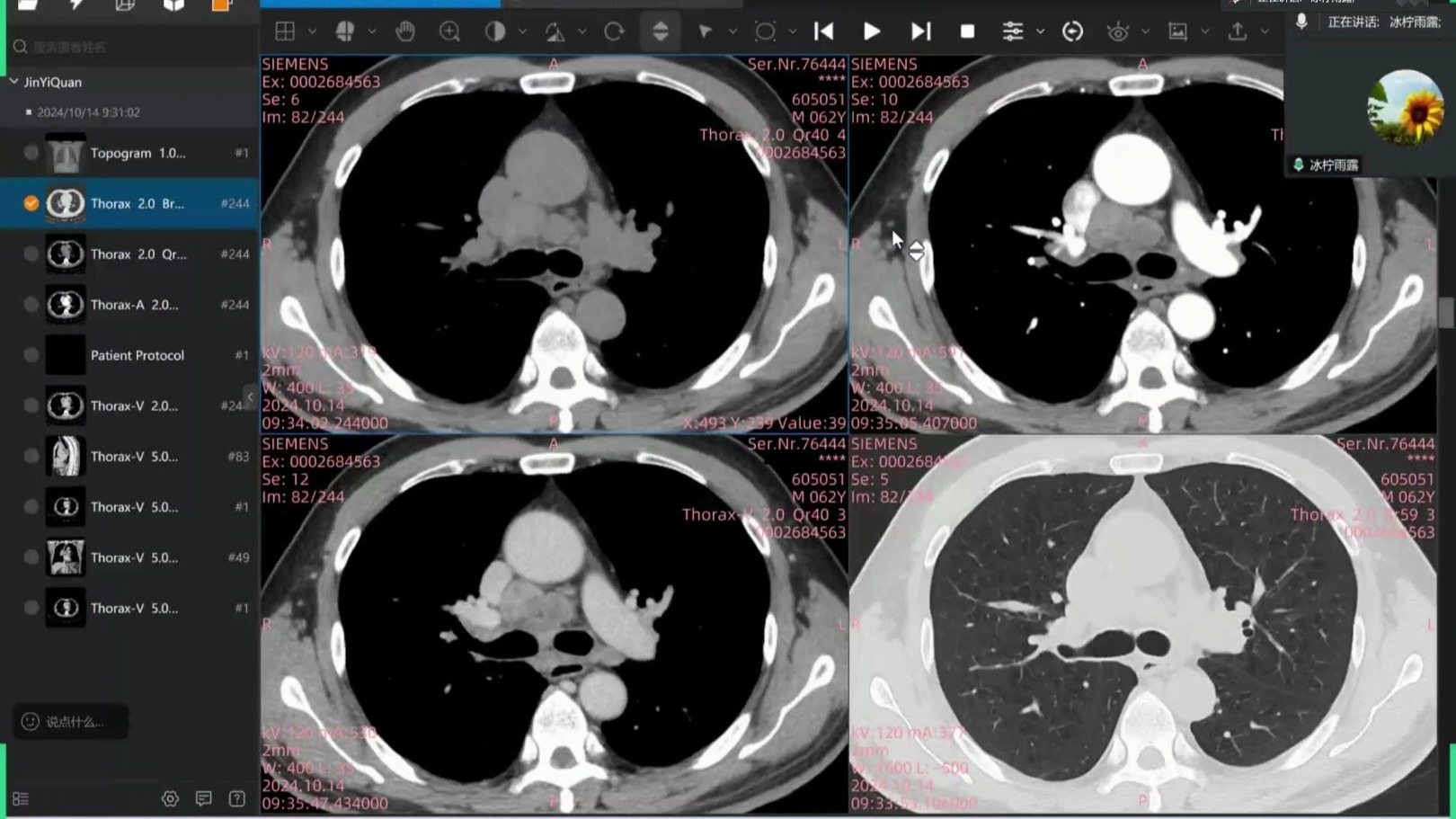Image resolution: width=1456 pixels, height=819 pixels.
Task: Open the viewport layout grid tool
Action: click(285, 31)
